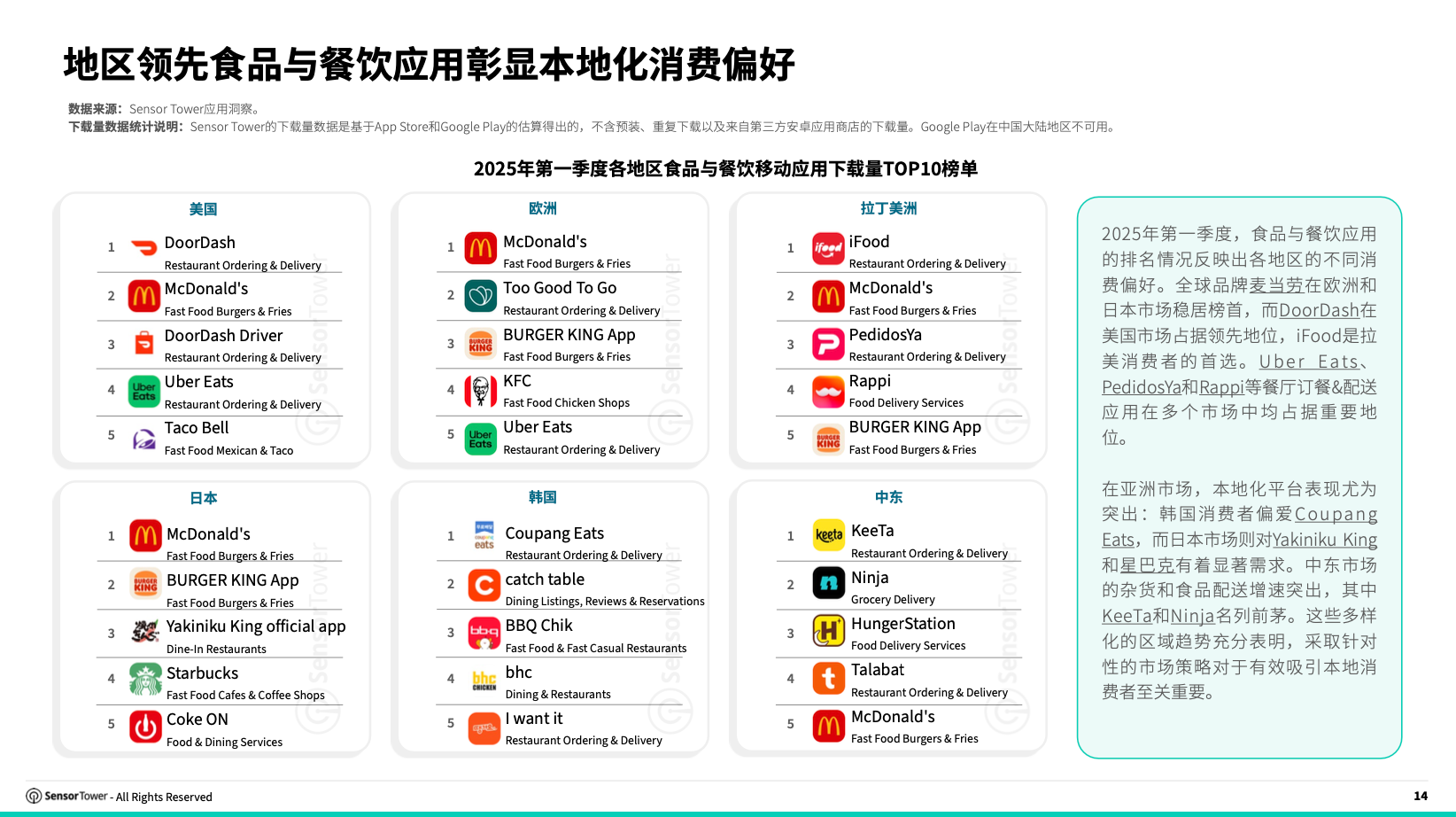Screen dimensions: 1456x817
Task: Click the 拉丁美洲 region heading
Action: click(889, 208)
